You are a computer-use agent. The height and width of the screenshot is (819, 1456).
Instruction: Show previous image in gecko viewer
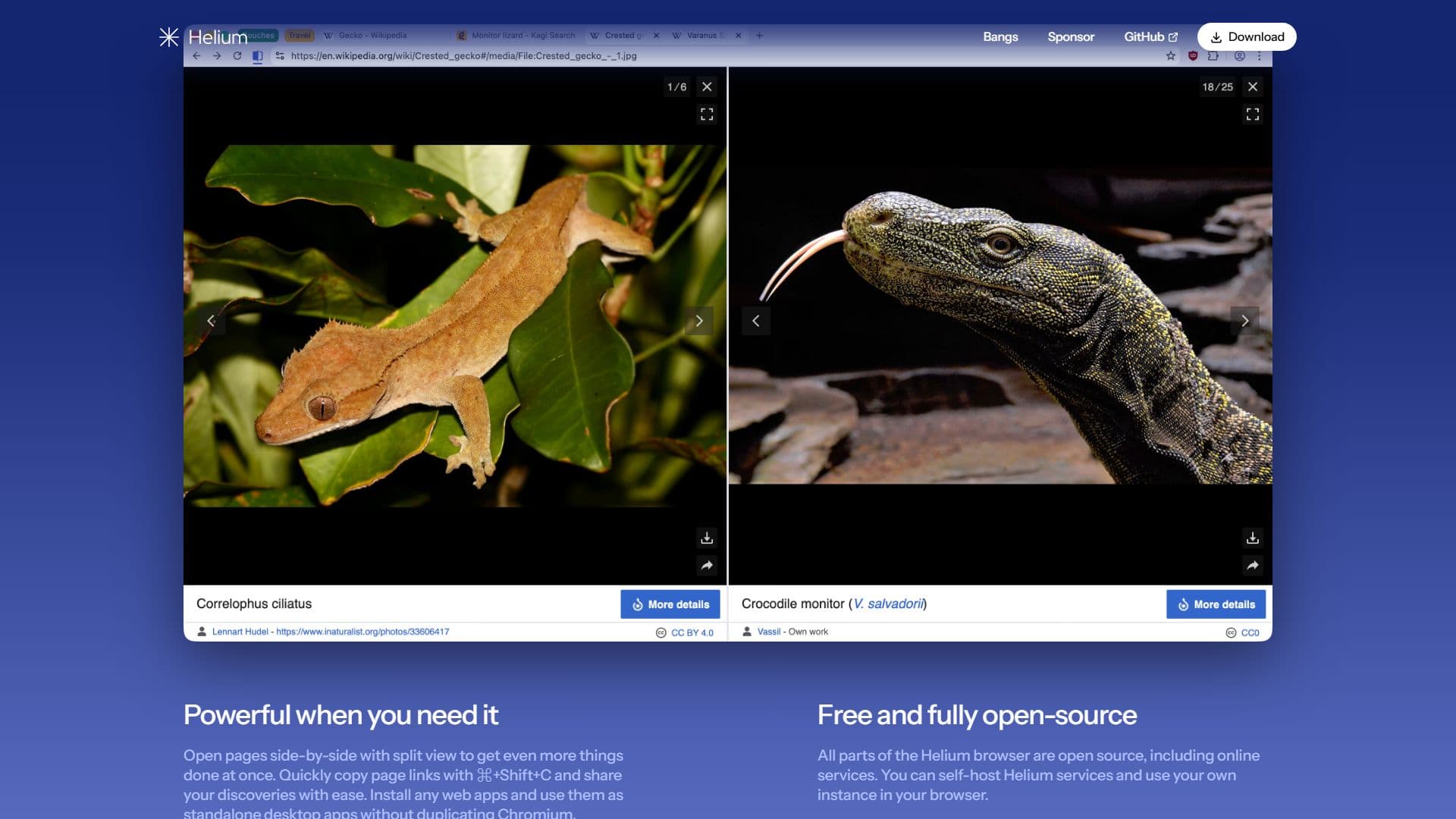pos(211,321)
